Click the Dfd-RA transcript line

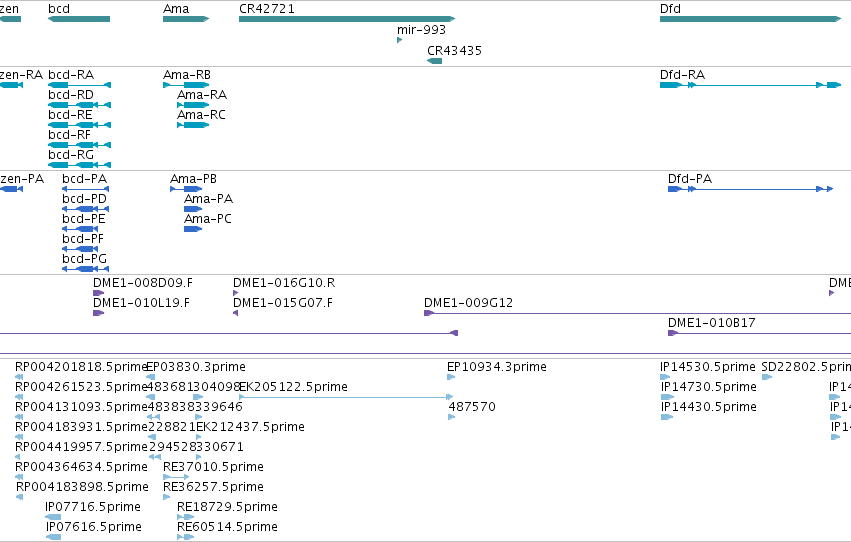click(x=751, y=85)
